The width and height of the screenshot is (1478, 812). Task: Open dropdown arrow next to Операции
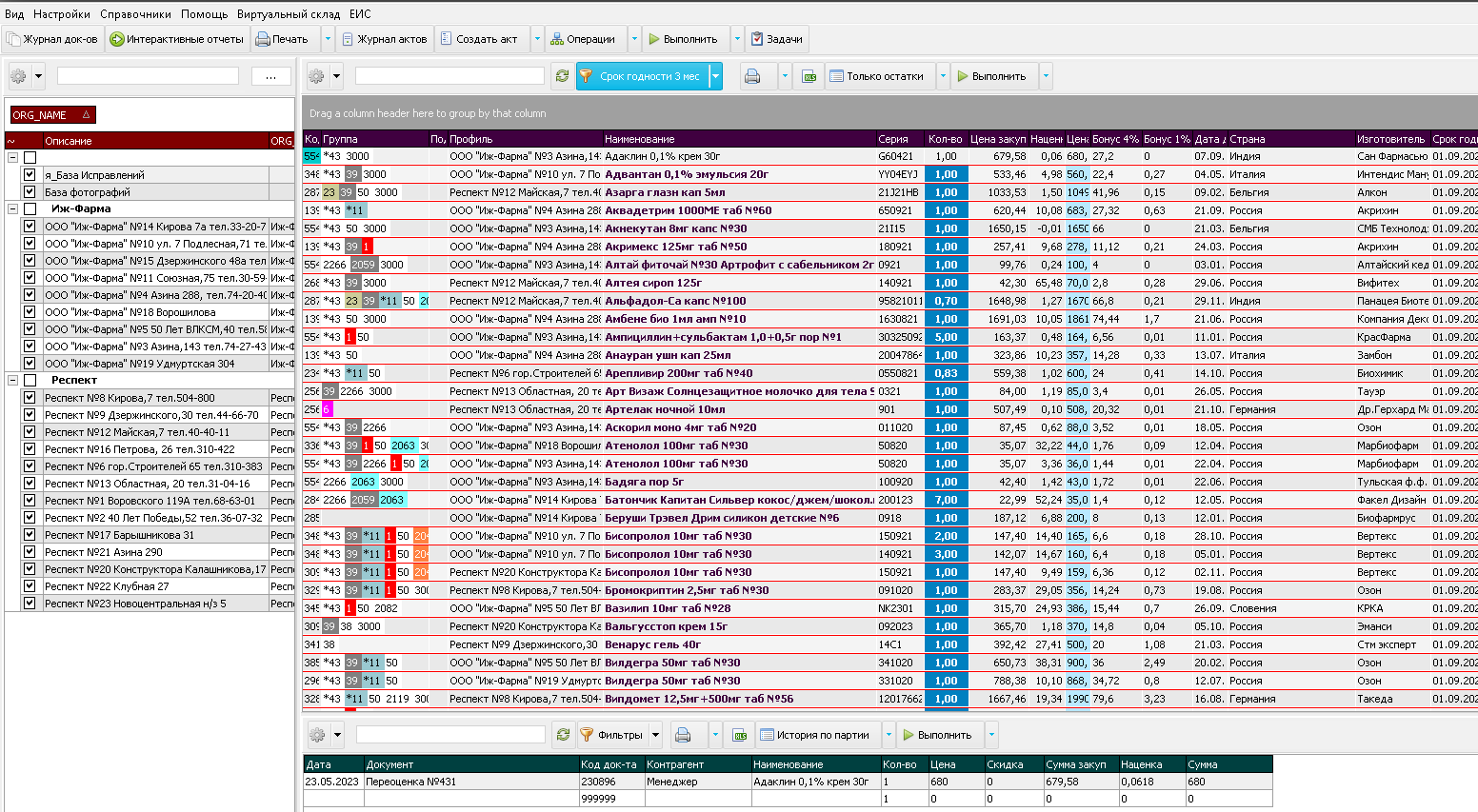coord(634,39)
